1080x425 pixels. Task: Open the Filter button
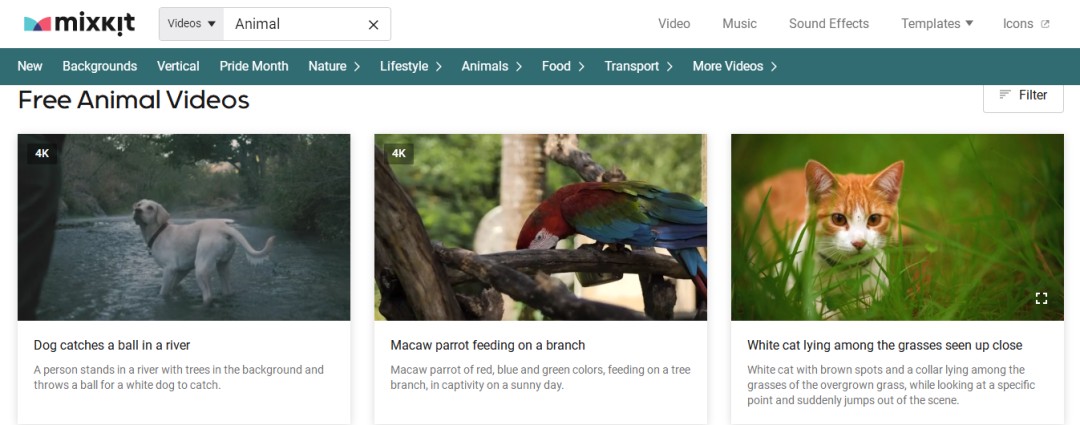tap(1023, 95)
